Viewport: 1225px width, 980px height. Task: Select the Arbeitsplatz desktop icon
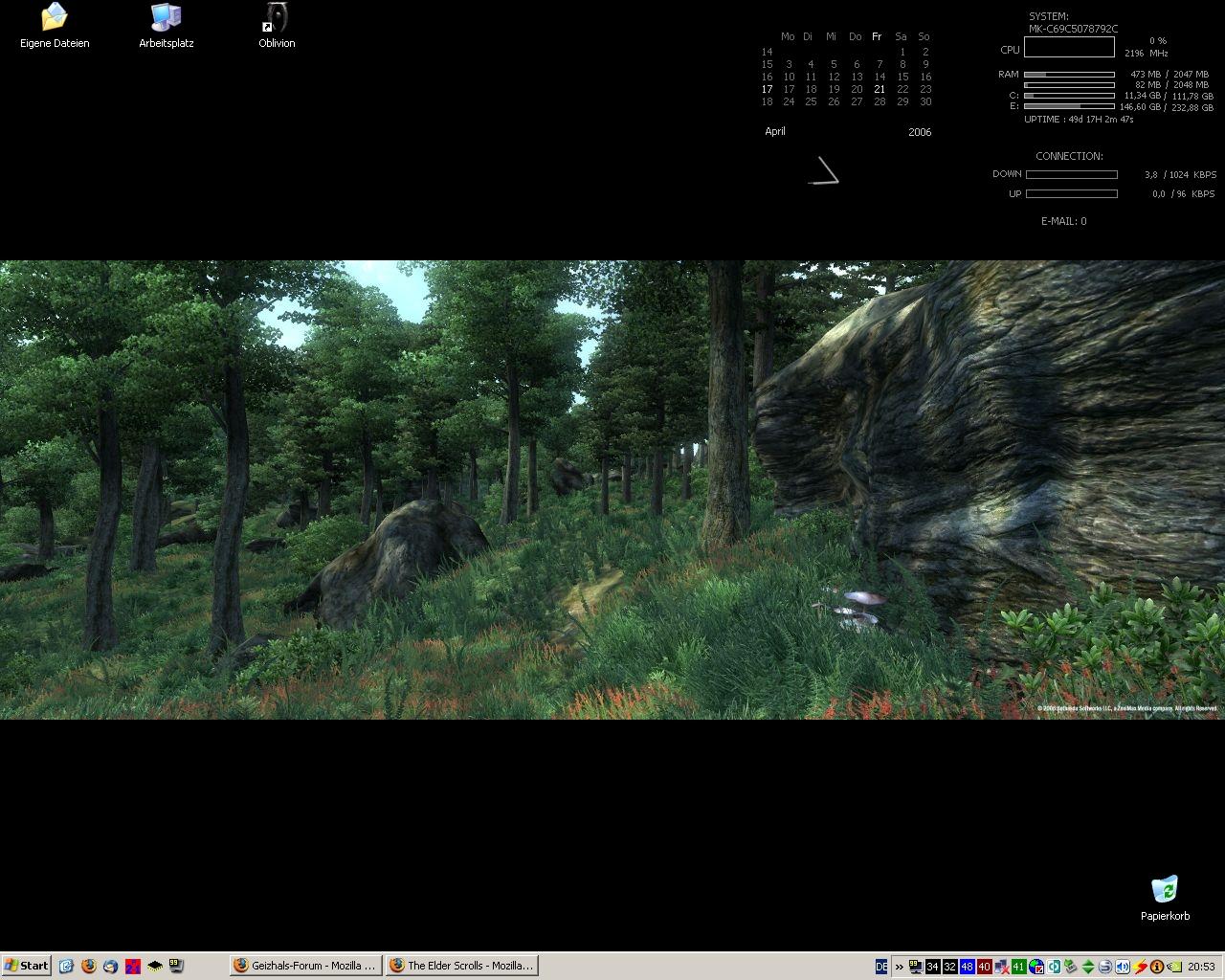167,26
